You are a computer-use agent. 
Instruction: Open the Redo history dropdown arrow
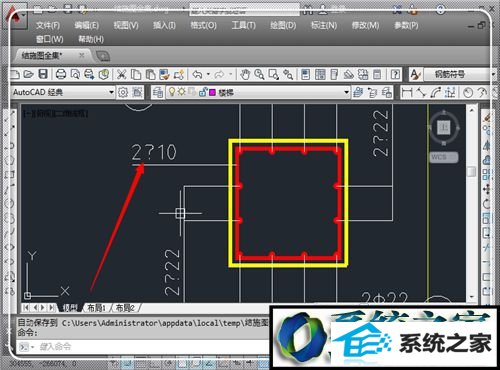click(230, 74)
